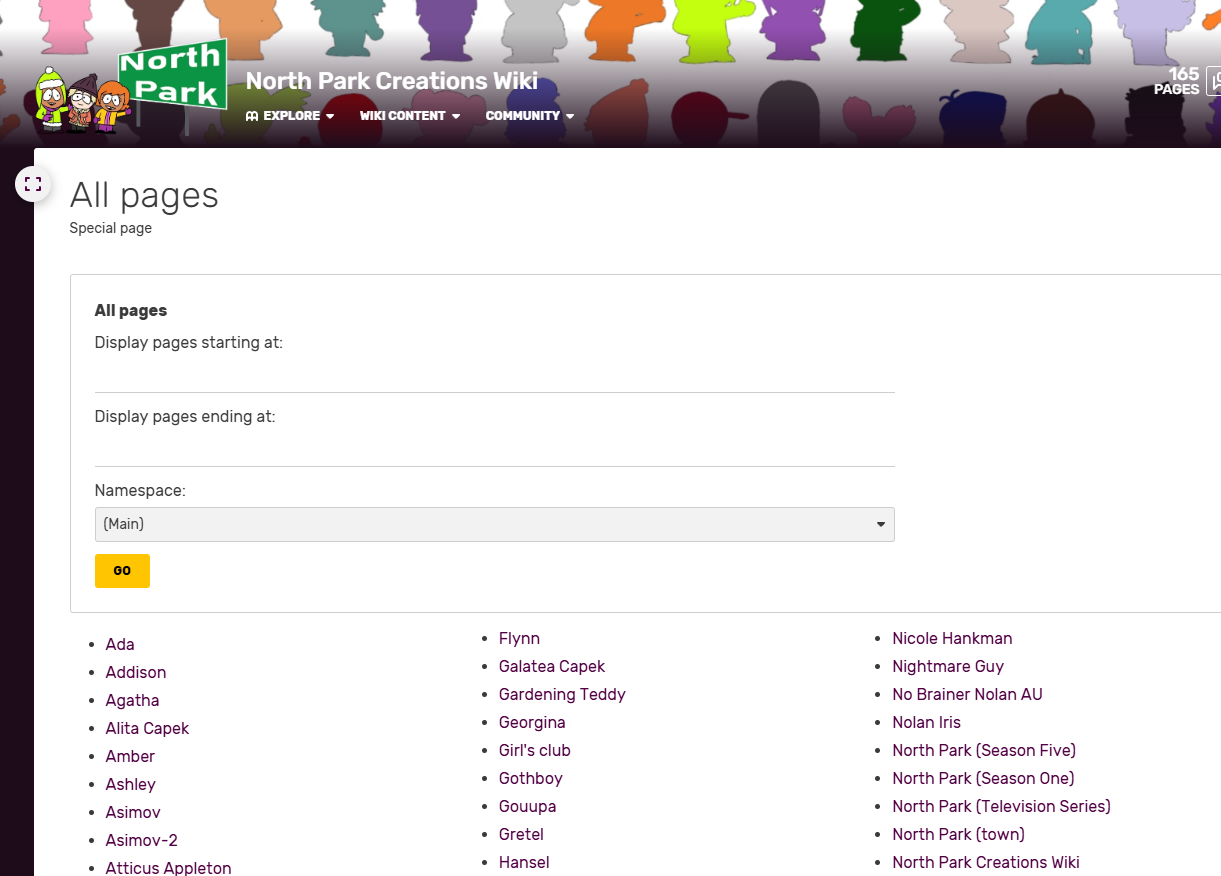Open the Gouupa page link
The width and height of the screenshot is (1221, 876).
(x=527, y=807)
